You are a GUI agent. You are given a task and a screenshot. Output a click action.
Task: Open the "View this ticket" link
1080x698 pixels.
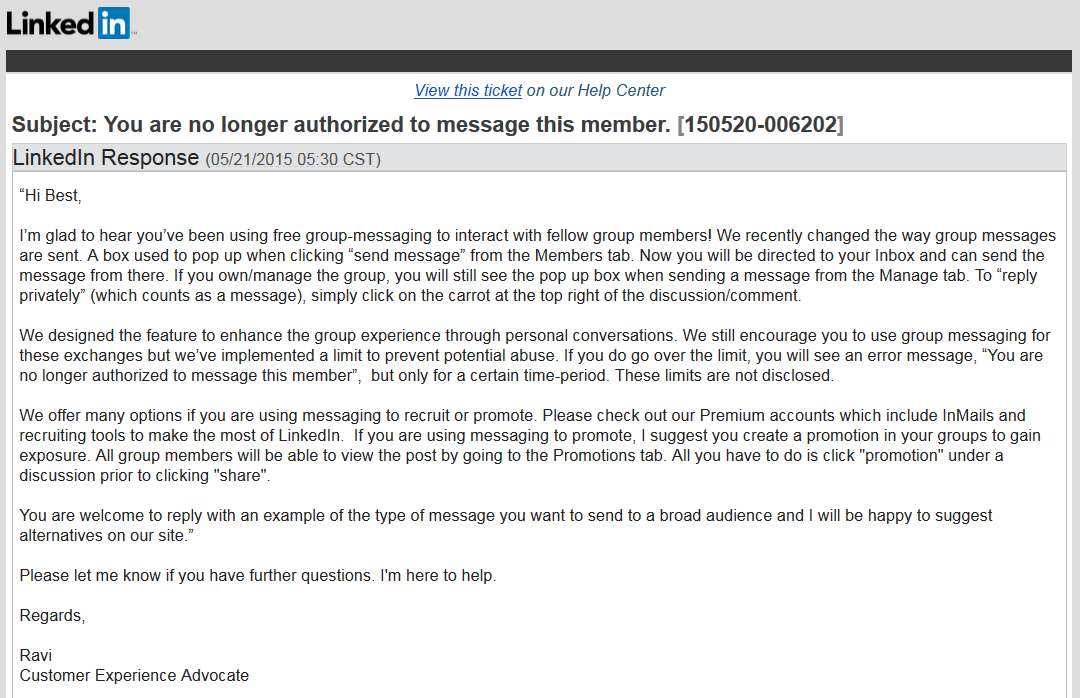point(468,90)
